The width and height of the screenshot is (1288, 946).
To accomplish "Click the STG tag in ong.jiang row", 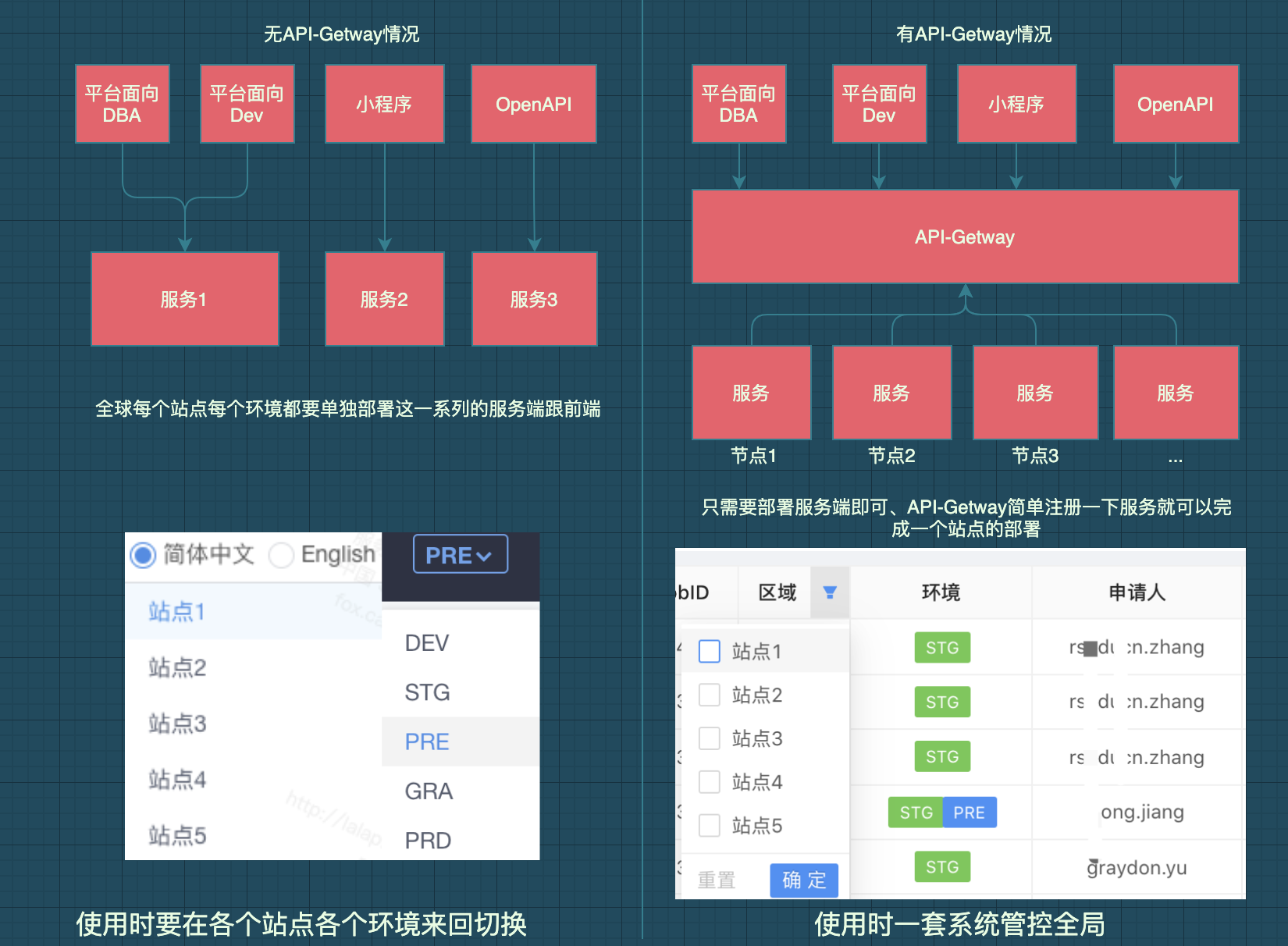I will 916,813.
